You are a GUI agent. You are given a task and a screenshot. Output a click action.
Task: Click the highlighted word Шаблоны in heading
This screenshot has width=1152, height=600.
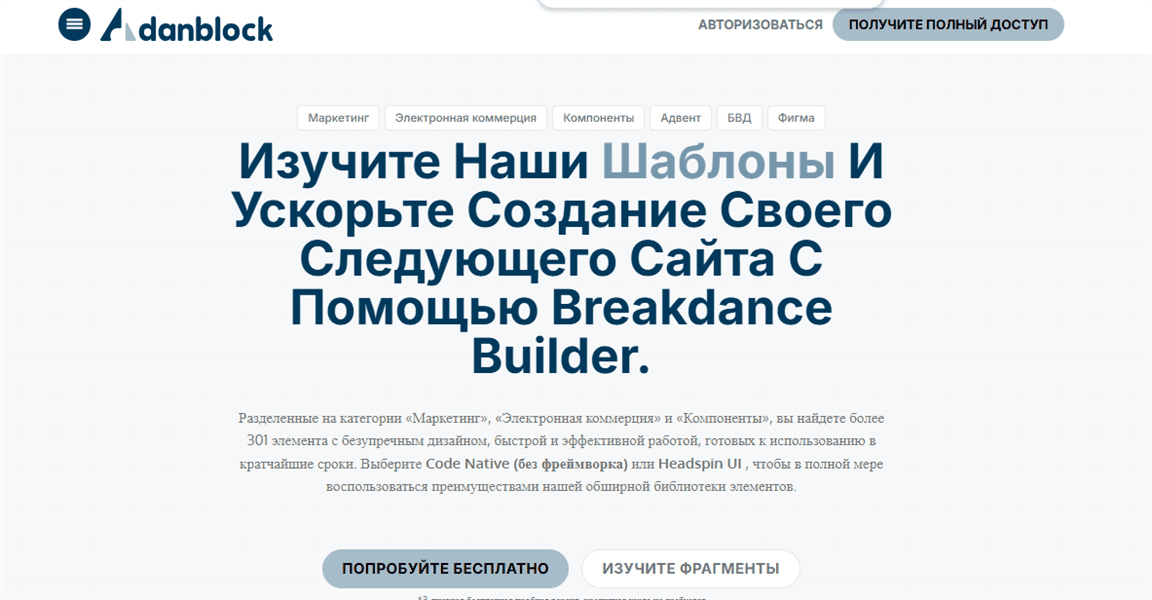(x=719, y=161)
